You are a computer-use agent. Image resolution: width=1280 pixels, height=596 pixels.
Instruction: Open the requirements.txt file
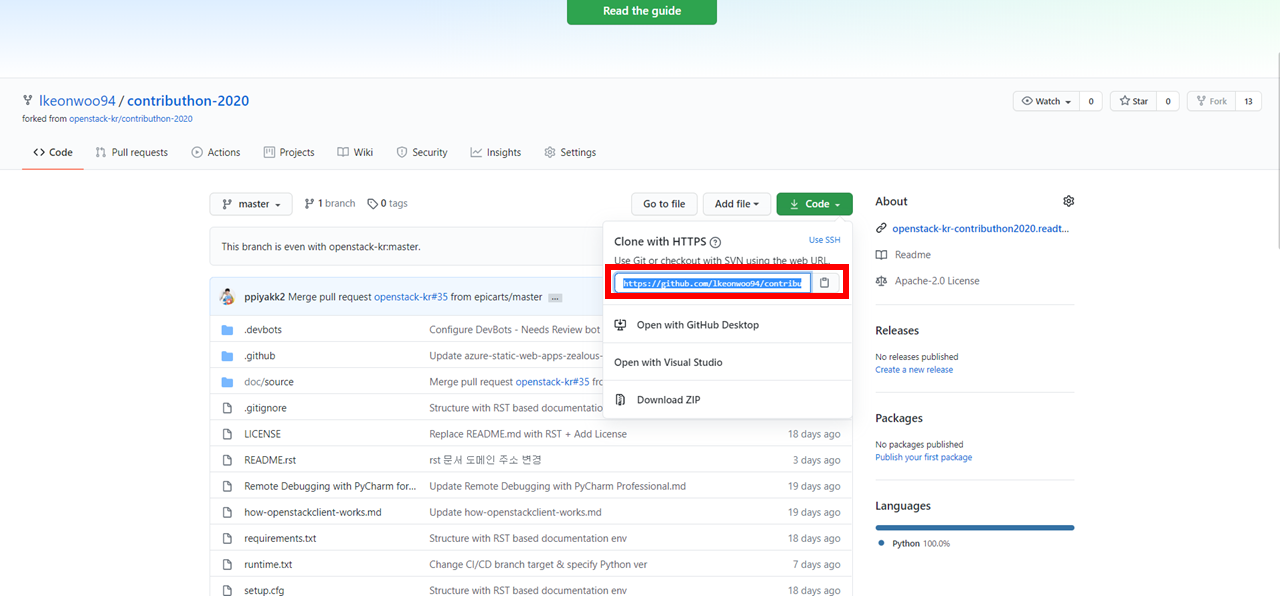click(x=280, y=538)
